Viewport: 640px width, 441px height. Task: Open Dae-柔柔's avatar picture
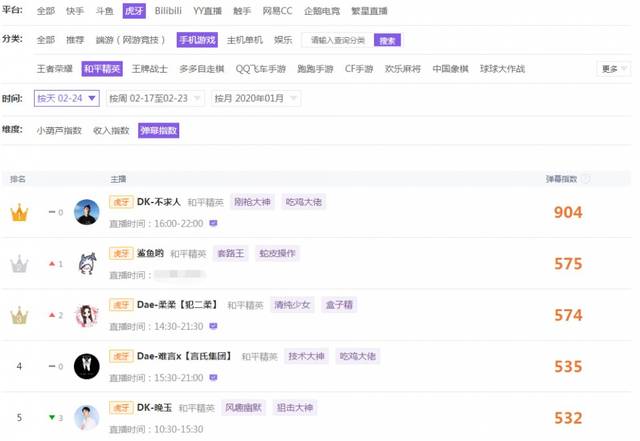click(x=87, y=315)
